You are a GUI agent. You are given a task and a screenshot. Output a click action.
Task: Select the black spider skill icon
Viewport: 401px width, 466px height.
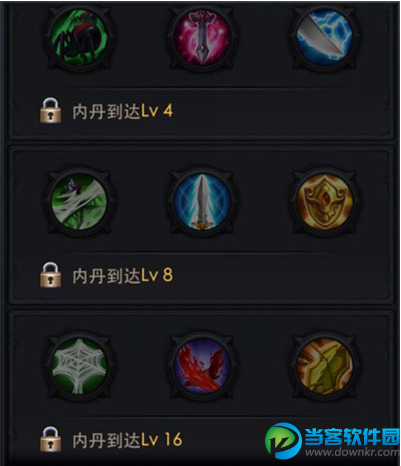[79, 37]
